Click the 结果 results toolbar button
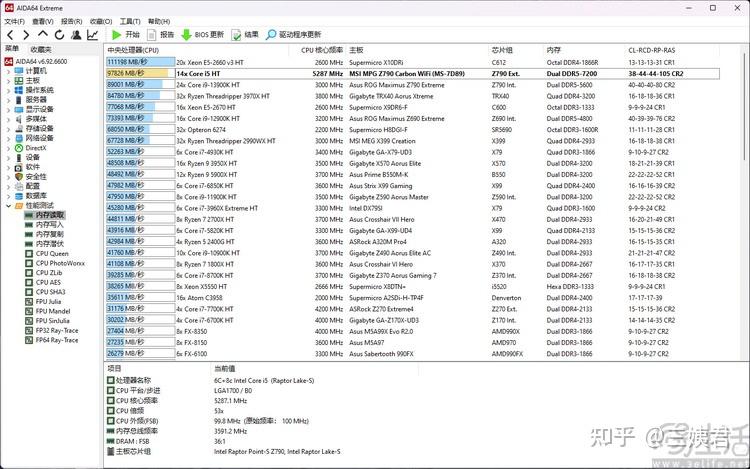The width and height of the screenshot is (750, 469). (245, 35)
